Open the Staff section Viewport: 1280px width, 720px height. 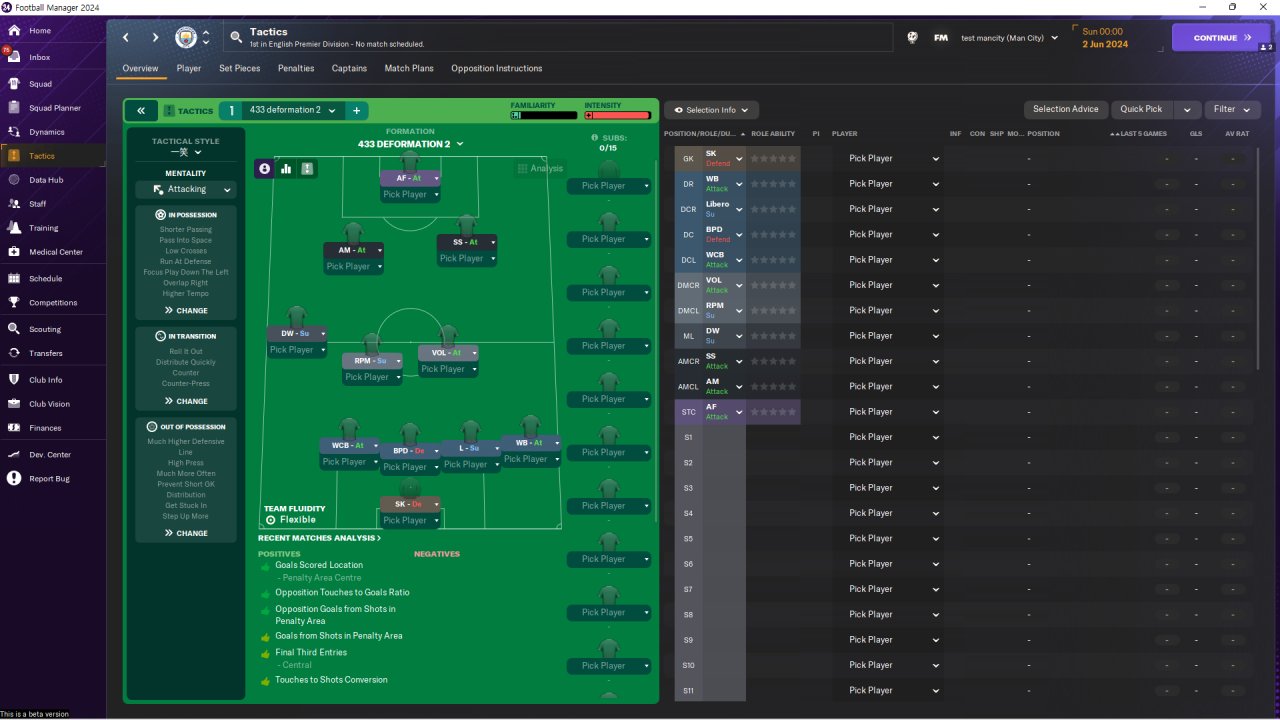click(x=38, y=204)
